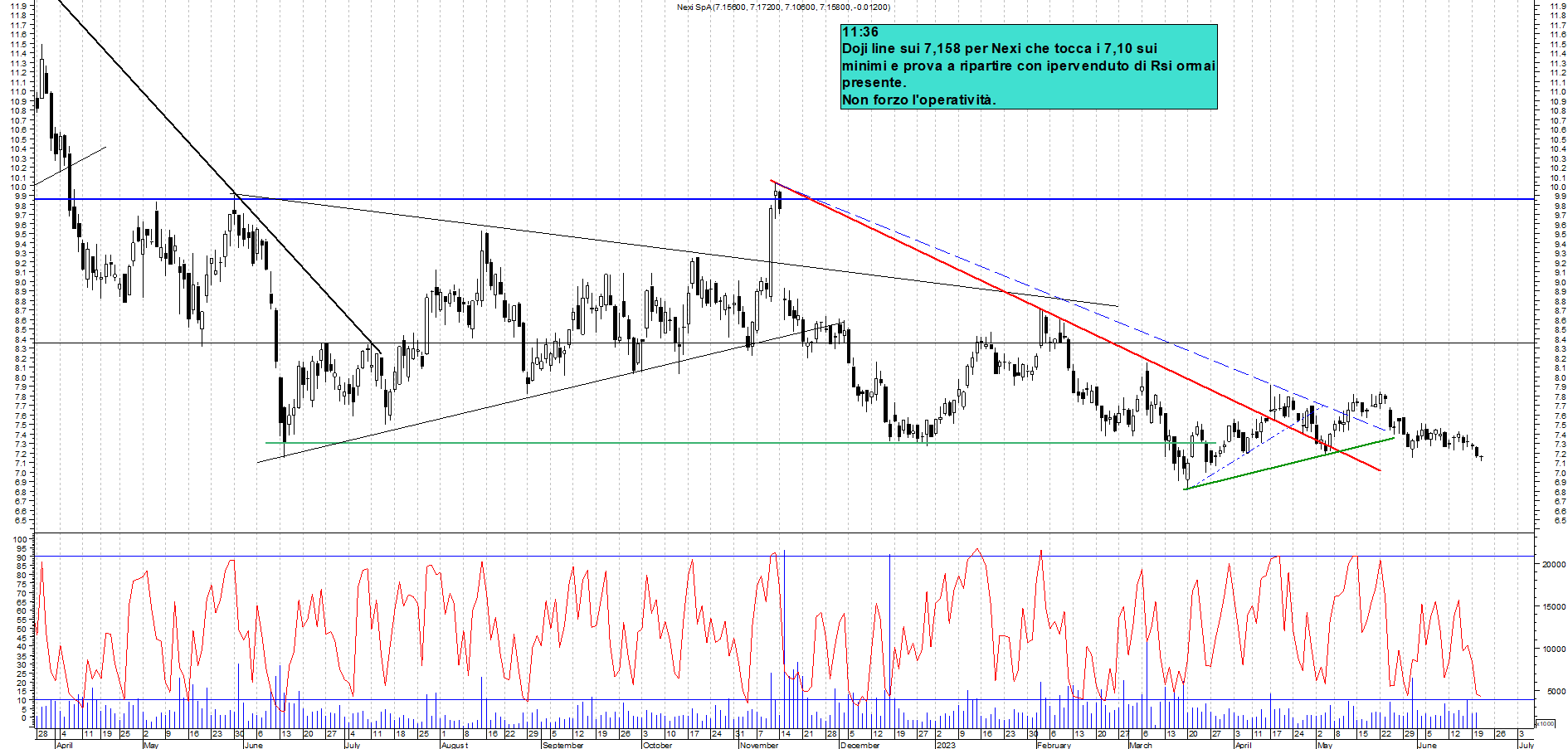Click the 'November' label on the time axis

coord(759,745)
